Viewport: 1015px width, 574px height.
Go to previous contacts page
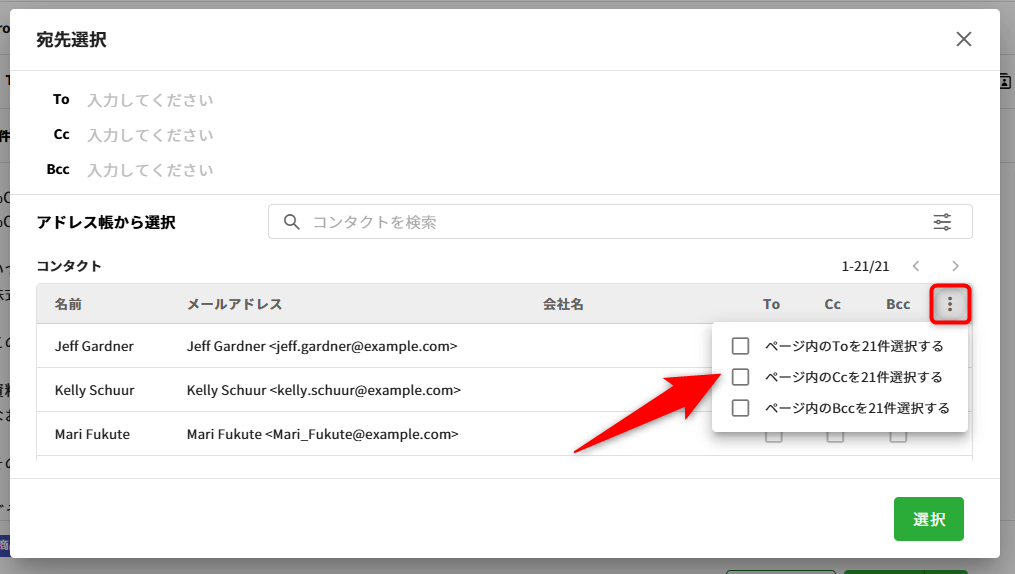tap(916, 266)
